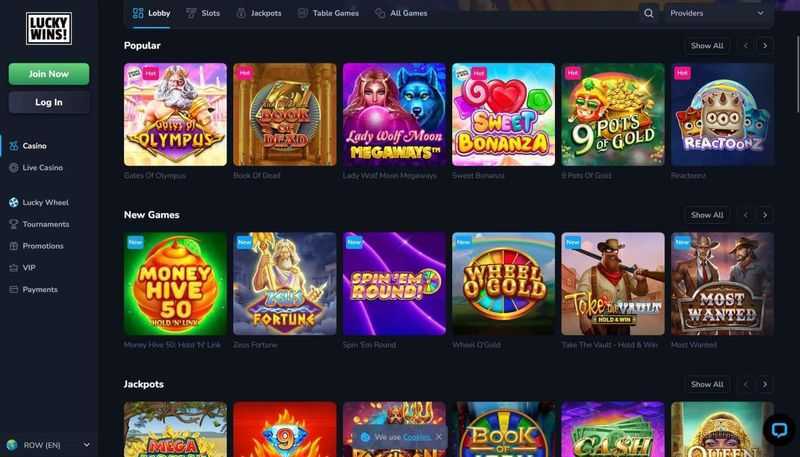Click the Log In button
This screenshot has height=457, width=800.
click(x=49, y=103)
